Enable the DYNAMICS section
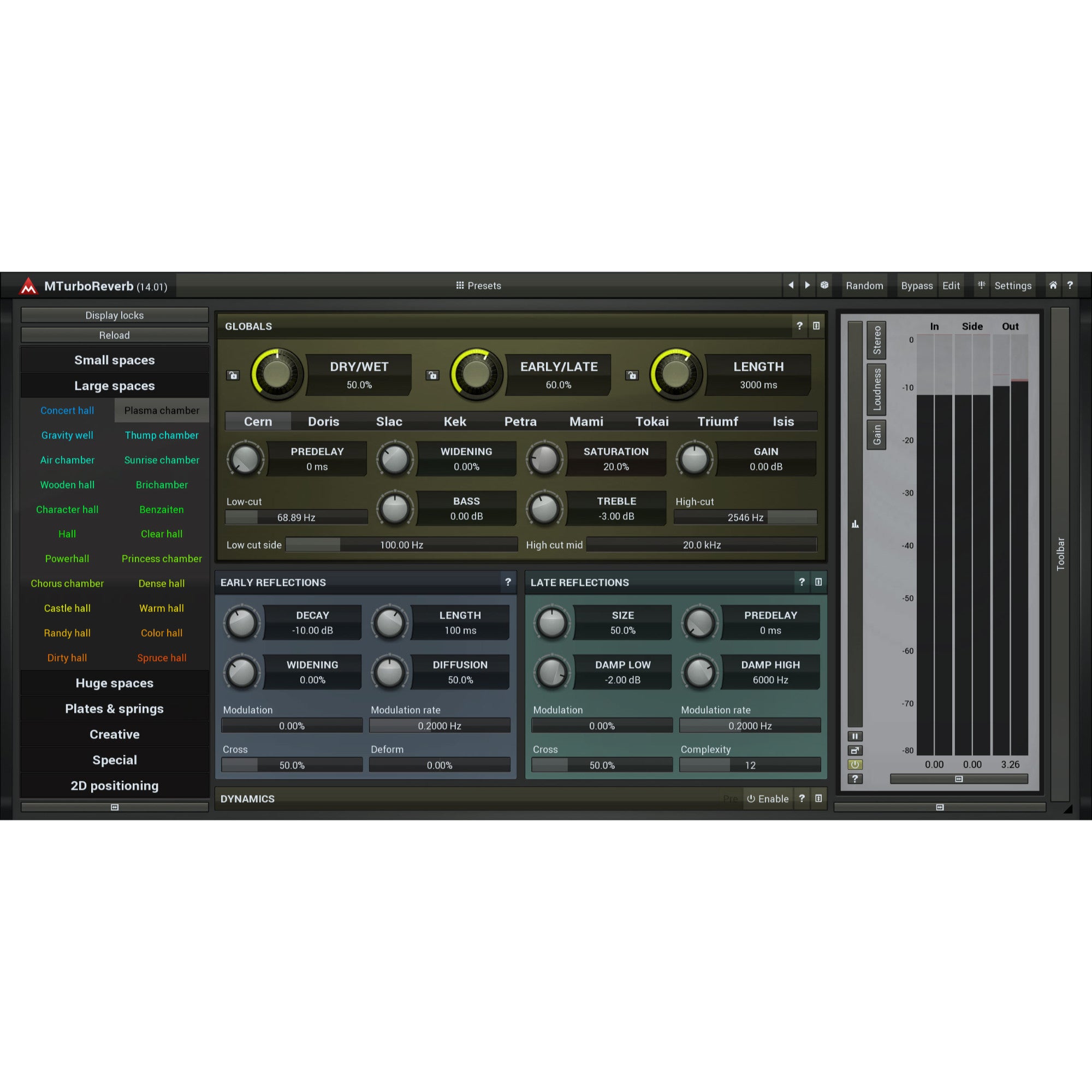The width and height of the screenshot is (1092, 1092). pos(768,799)
